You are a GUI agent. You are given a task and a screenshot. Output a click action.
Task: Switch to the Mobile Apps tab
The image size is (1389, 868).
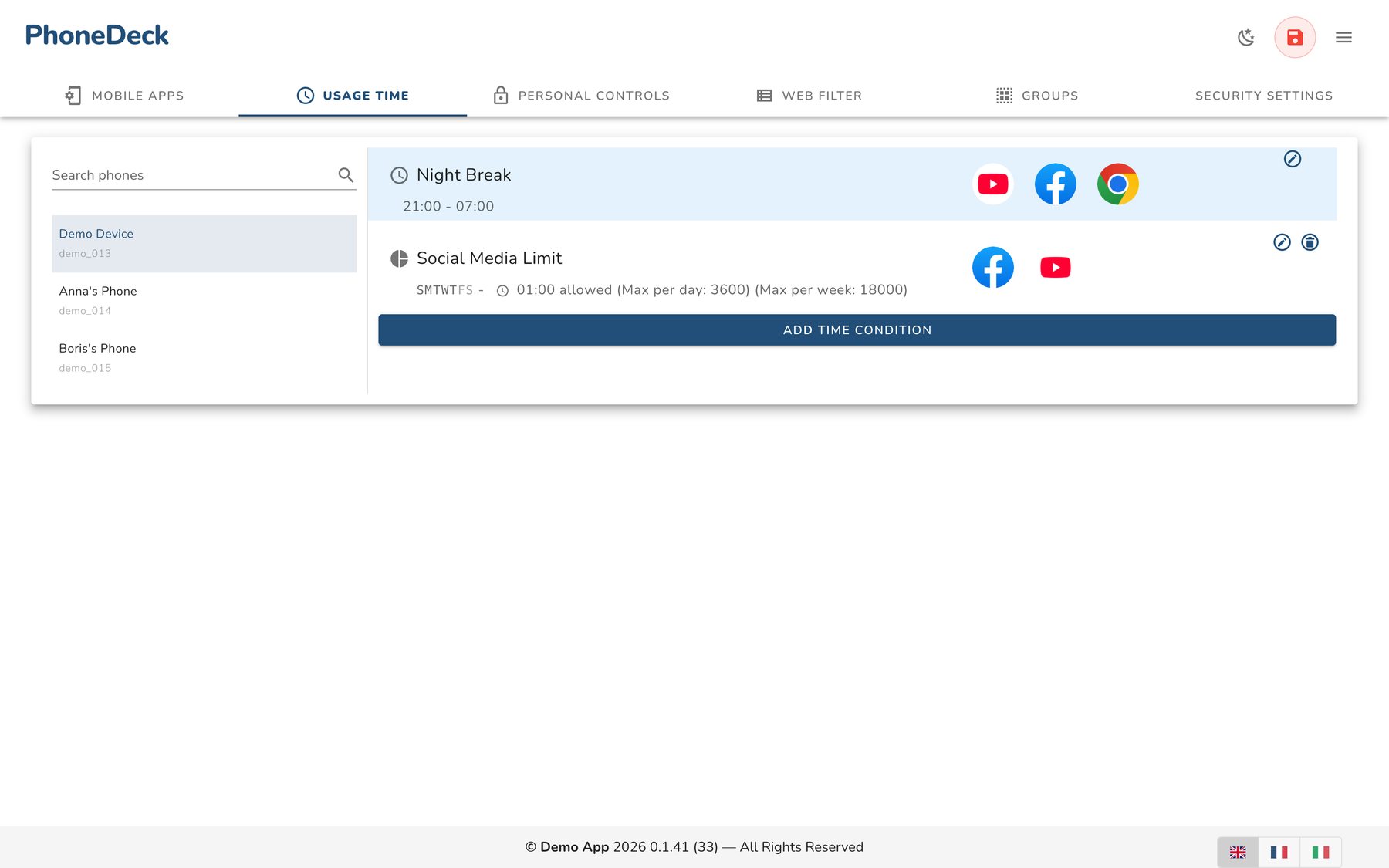click(124, 96)
